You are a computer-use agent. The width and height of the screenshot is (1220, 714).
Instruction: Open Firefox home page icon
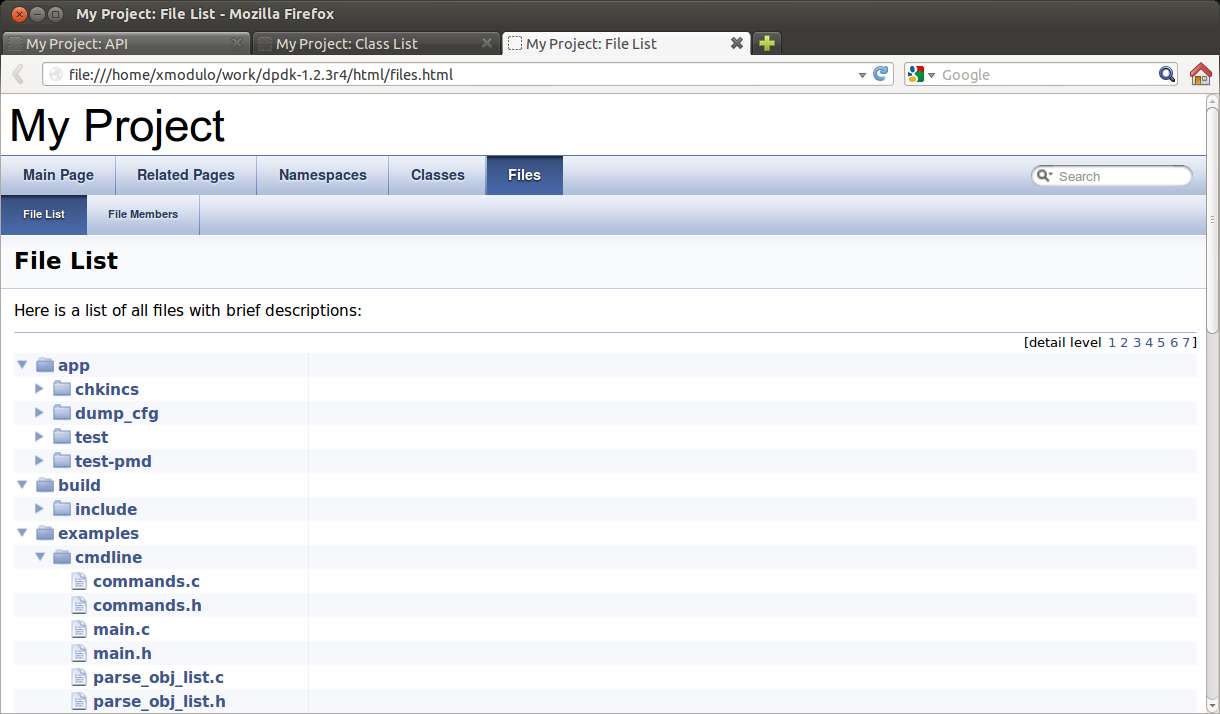point(1200,74)
